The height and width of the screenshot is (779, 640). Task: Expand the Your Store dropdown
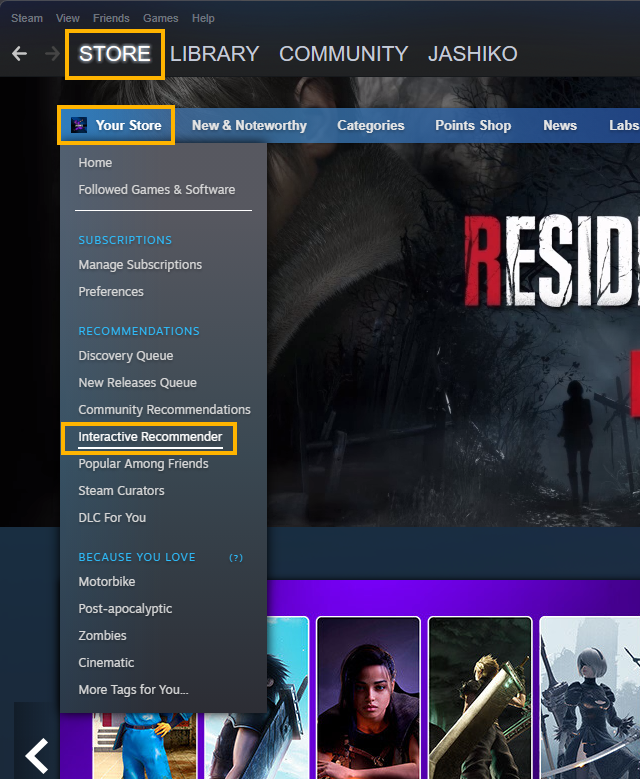[x=116, y=125]
